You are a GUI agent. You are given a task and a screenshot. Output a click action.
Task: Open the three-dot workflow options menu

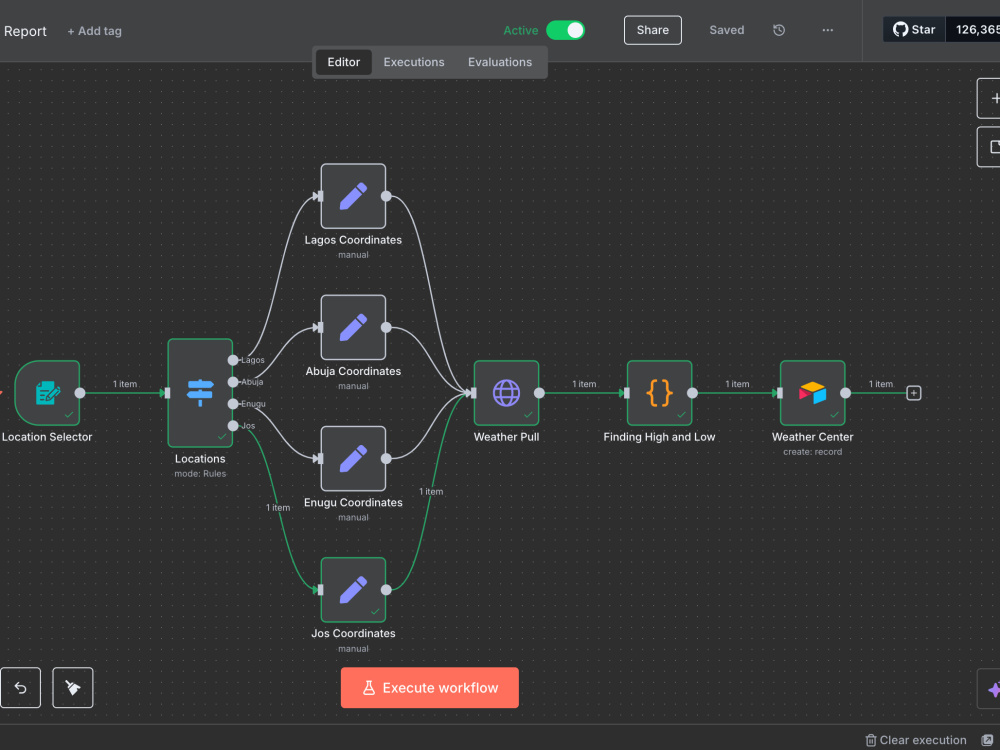[827, 30]
